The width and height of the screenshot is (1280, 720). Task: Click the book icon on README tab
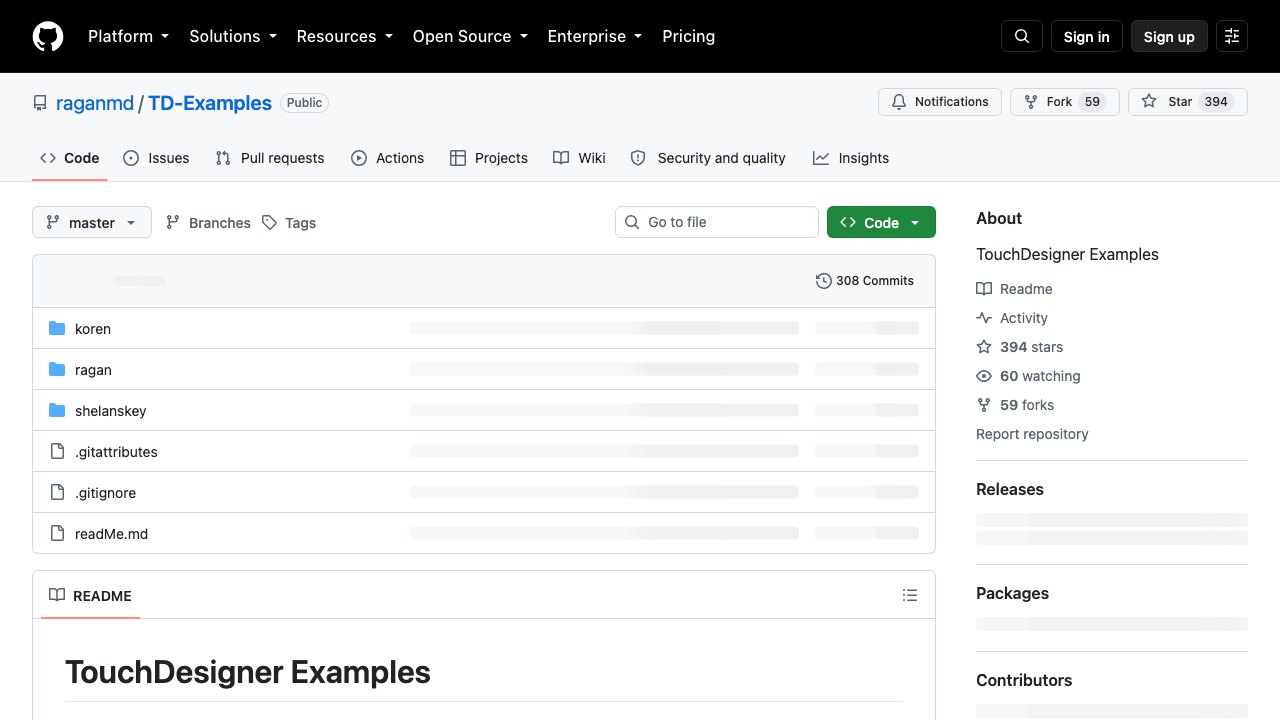[x=57, y=596]
